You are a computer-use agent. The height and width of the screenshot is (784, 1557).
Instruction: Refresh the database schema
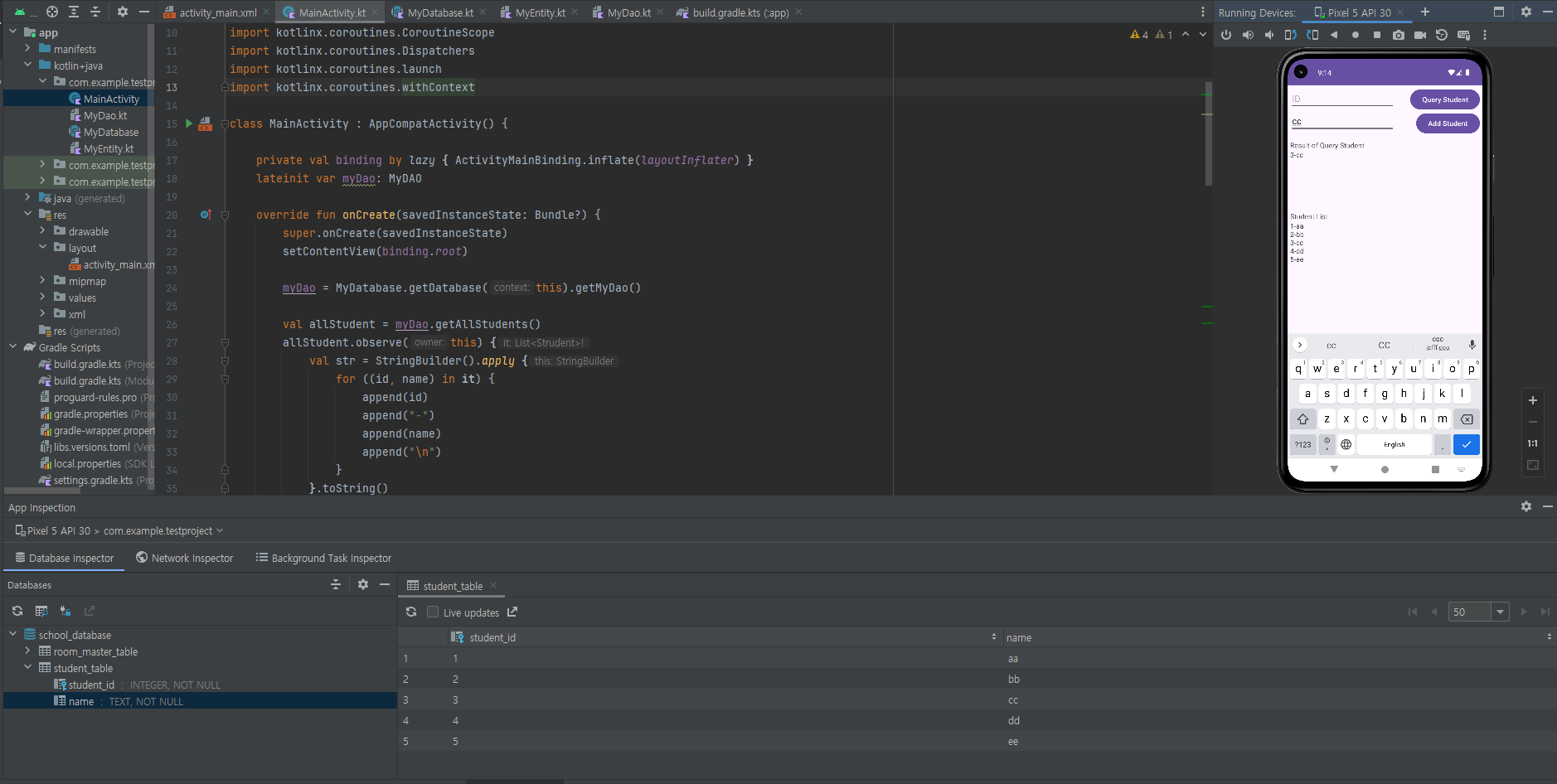(x=17, y=611)
